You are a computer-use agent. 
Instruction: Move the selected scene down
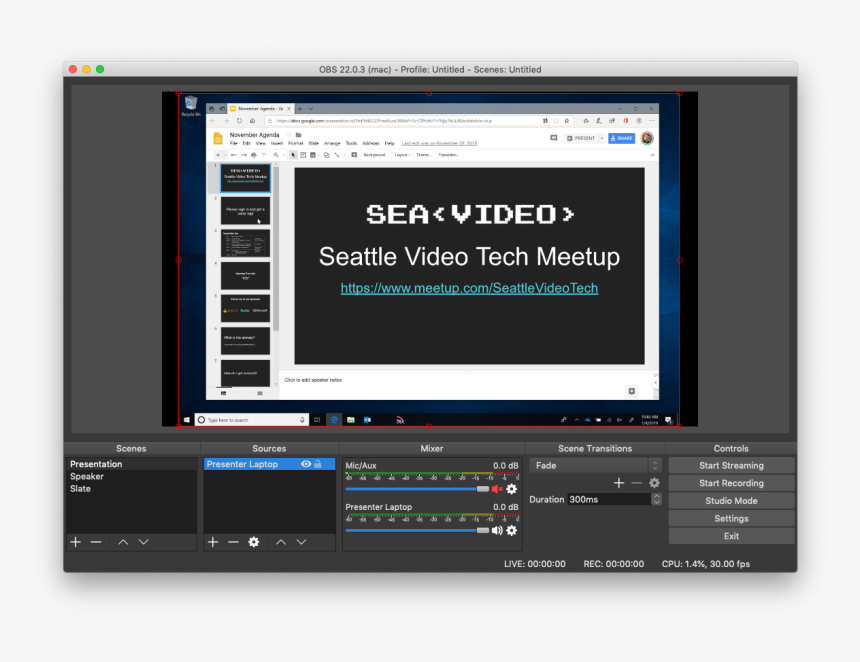click(x=145, y=541)
